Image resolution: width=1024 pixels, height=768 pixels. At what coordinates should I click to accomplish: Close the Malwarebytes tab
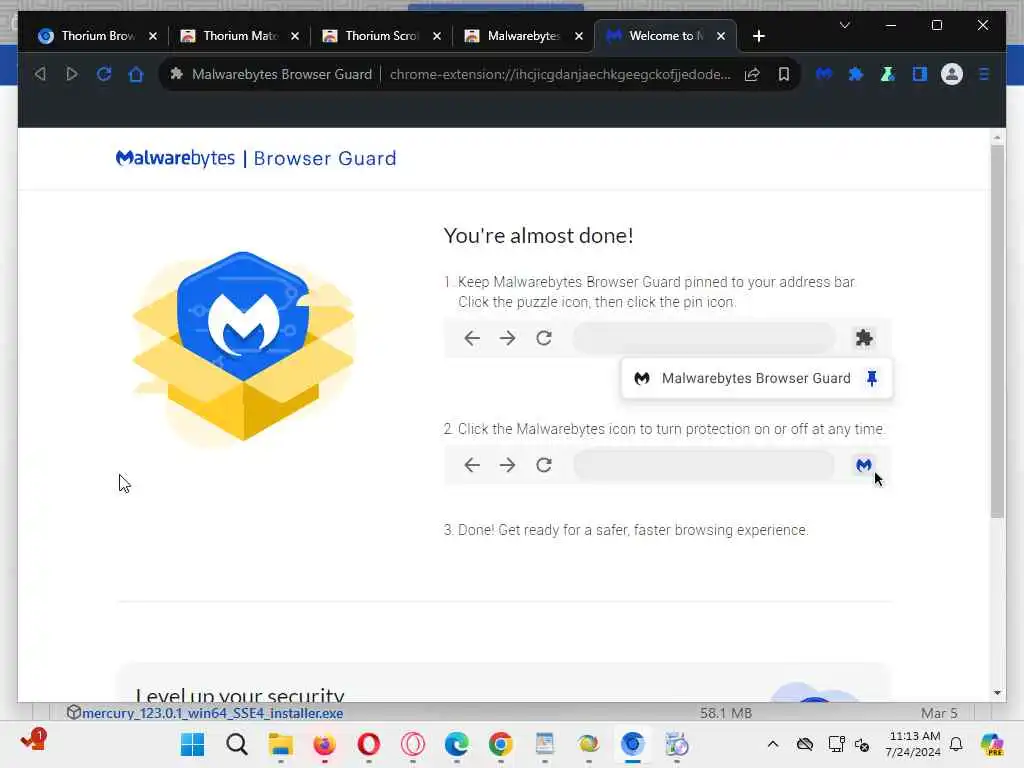pyautogui.click(x=579, y=36)
